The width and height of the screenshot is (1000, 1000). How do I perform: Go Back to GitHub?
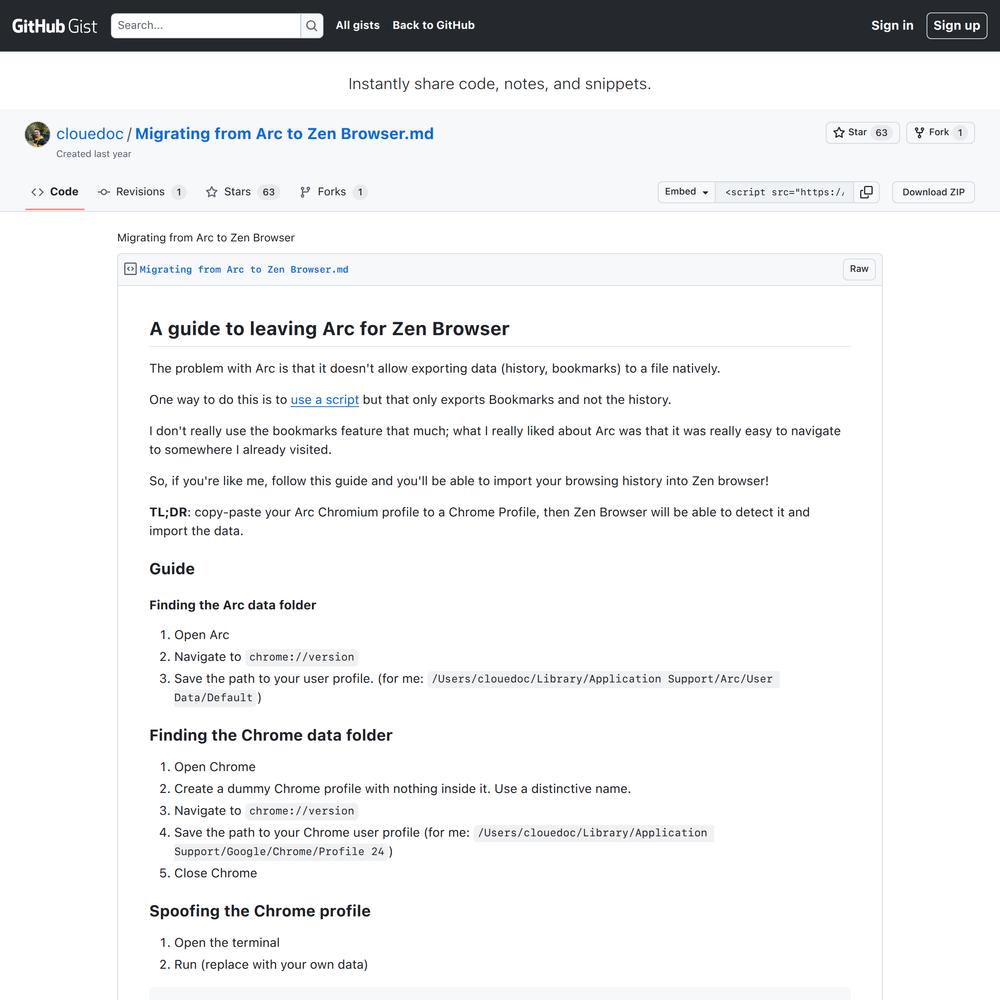[x=433, y=26]
